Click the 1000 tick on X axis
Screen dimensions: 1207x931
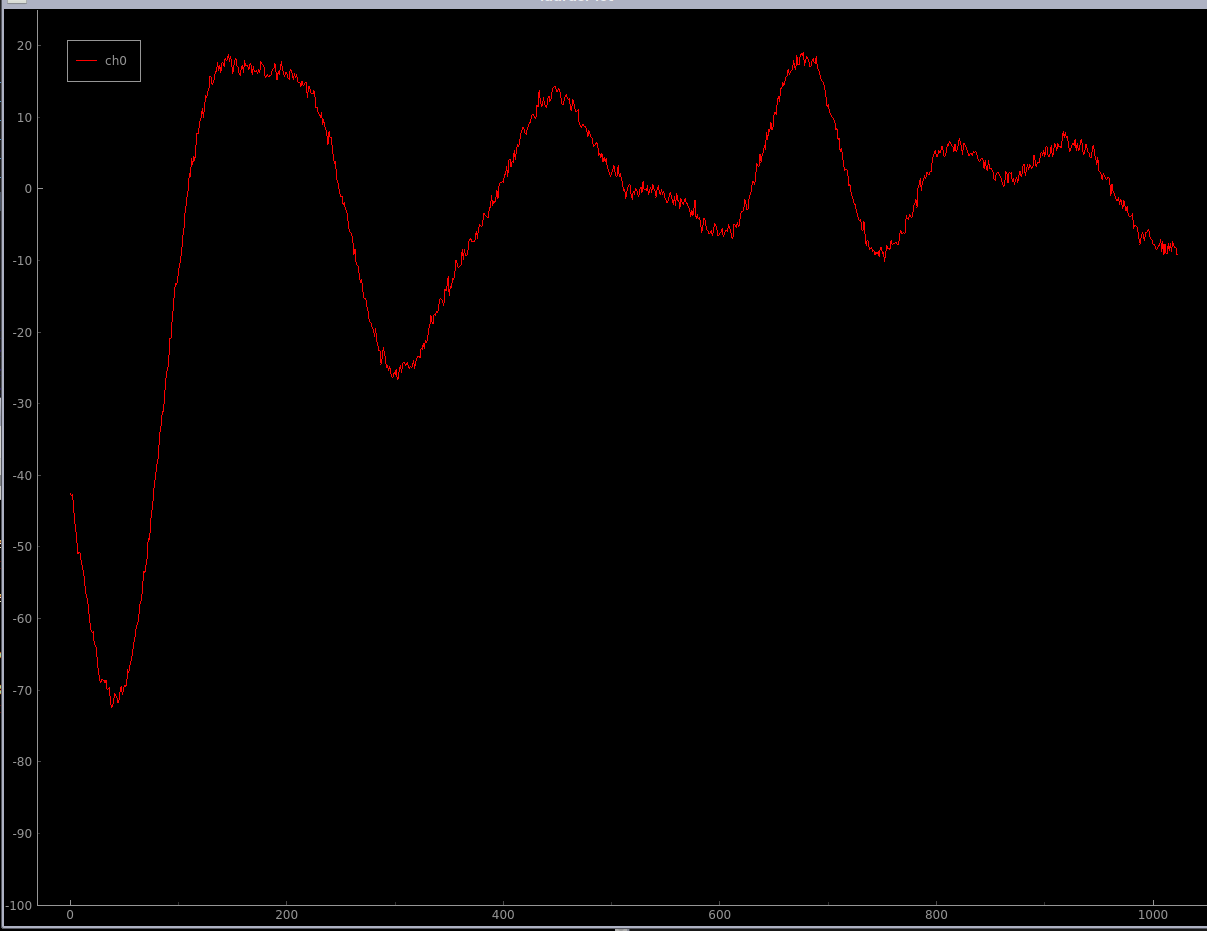click(x=1152, y=915)
